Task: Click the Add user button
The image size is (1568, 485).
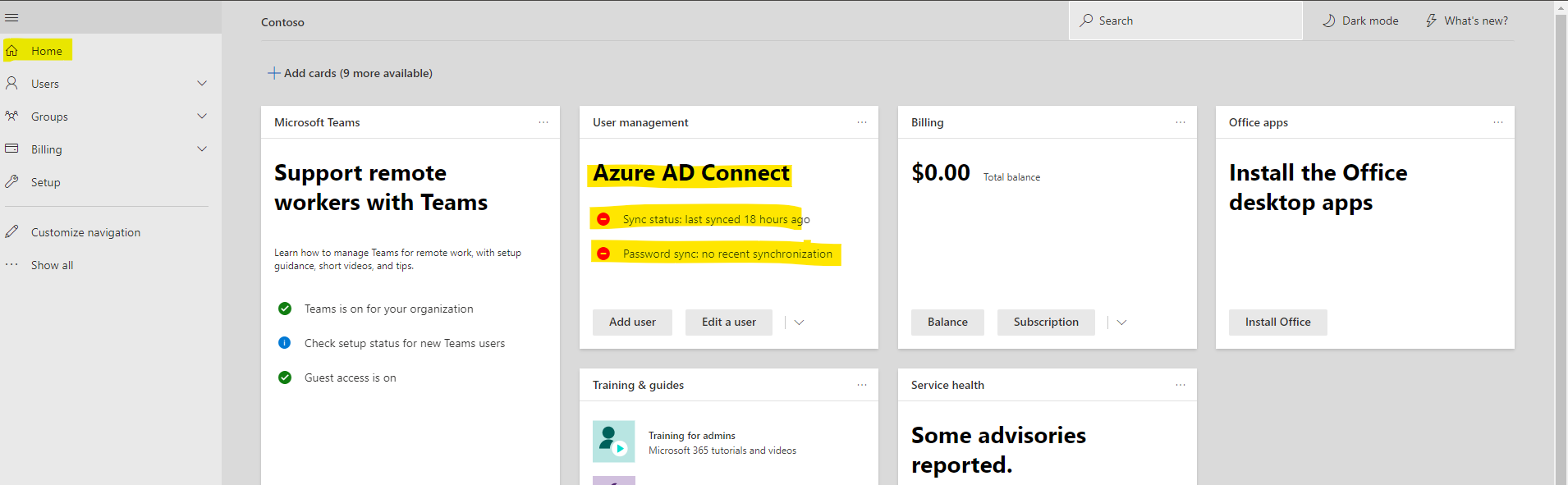Action: (632, 323)
